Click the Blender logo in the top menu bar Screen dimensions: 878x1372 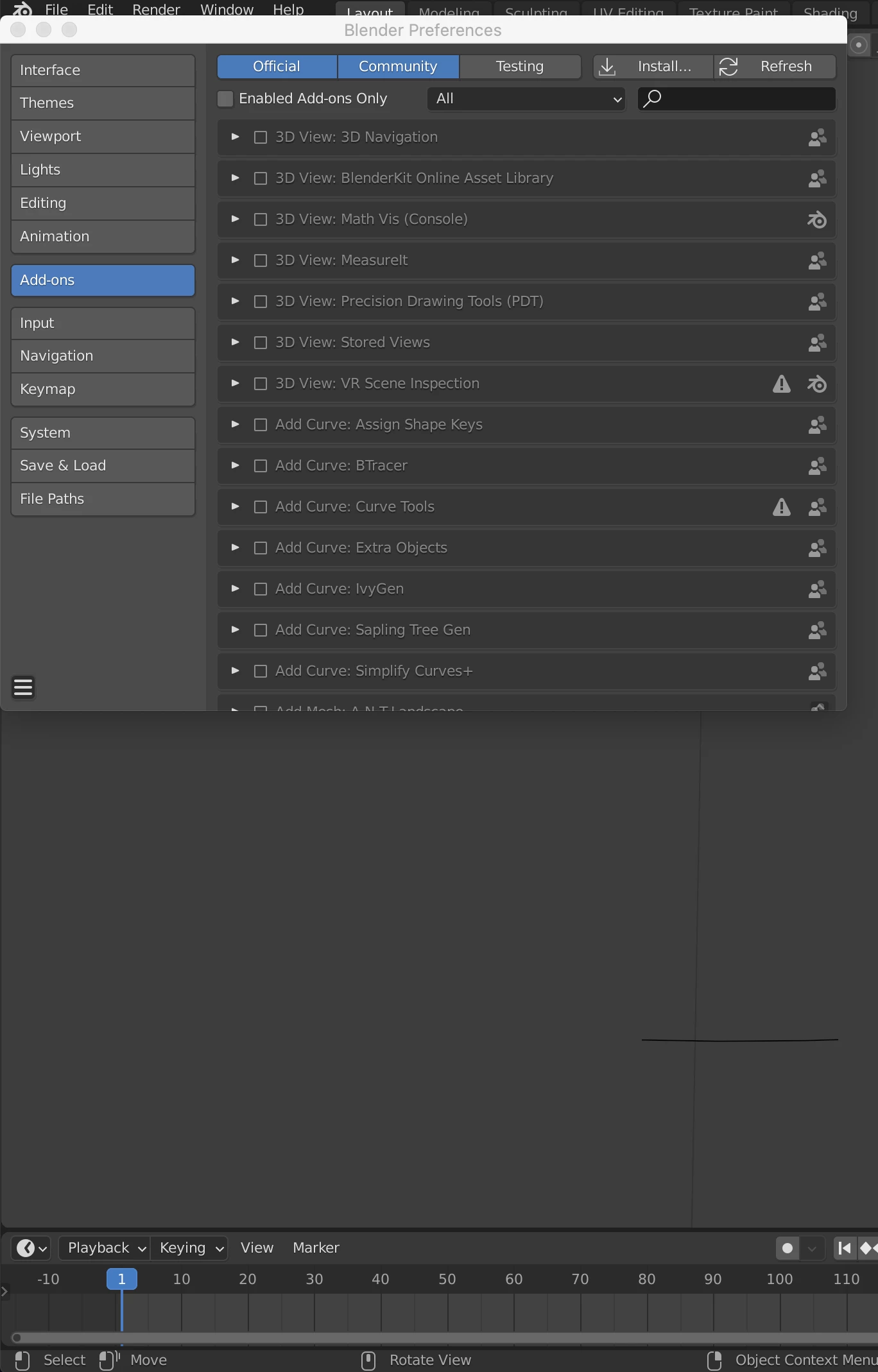(22, 9)
